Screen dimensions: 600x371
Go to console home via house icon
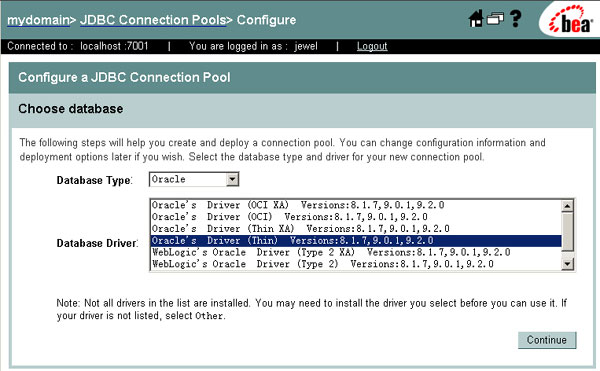476,18
